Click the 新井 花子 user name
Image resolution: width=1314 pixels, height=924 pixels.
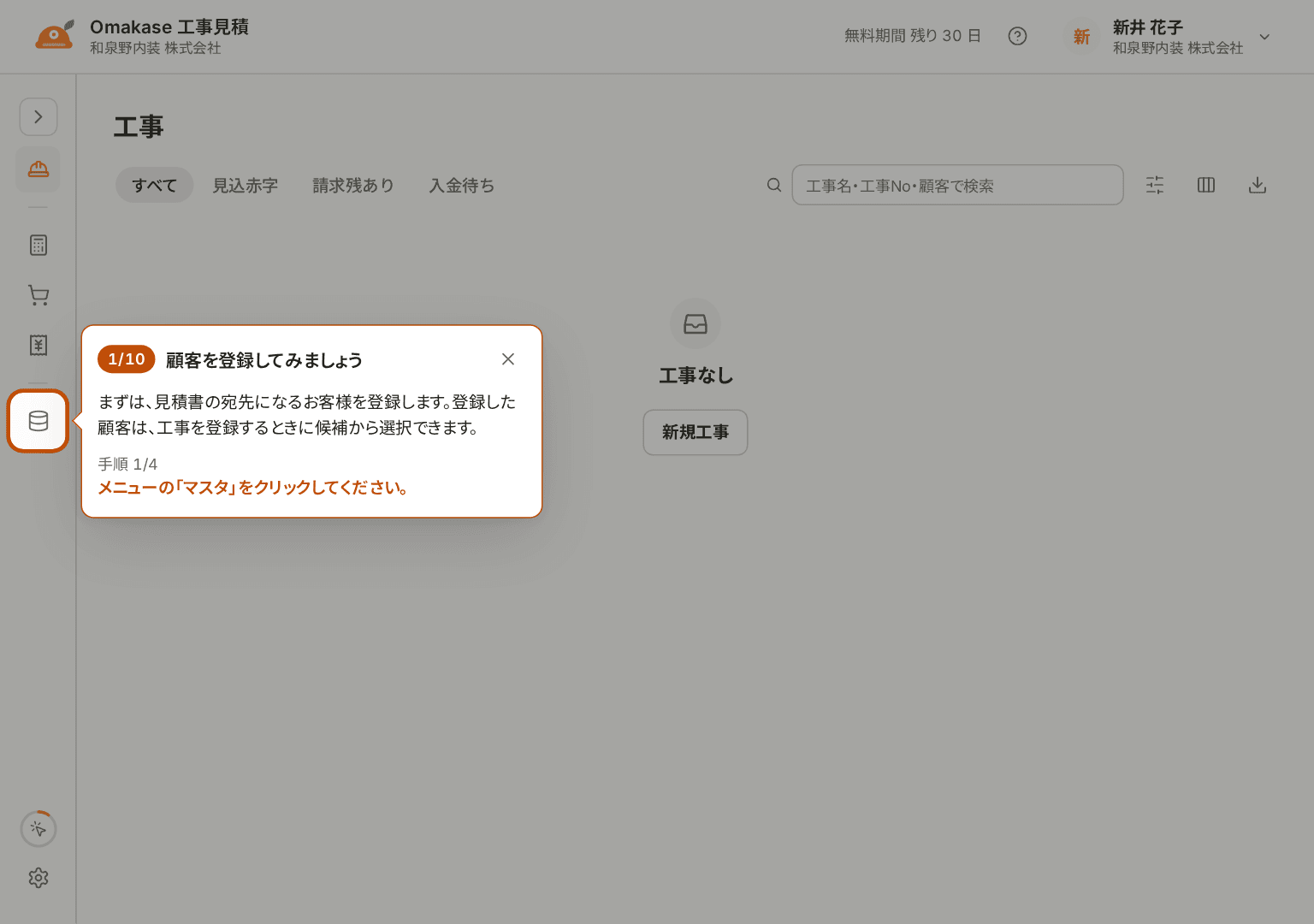coord(1148,27)
